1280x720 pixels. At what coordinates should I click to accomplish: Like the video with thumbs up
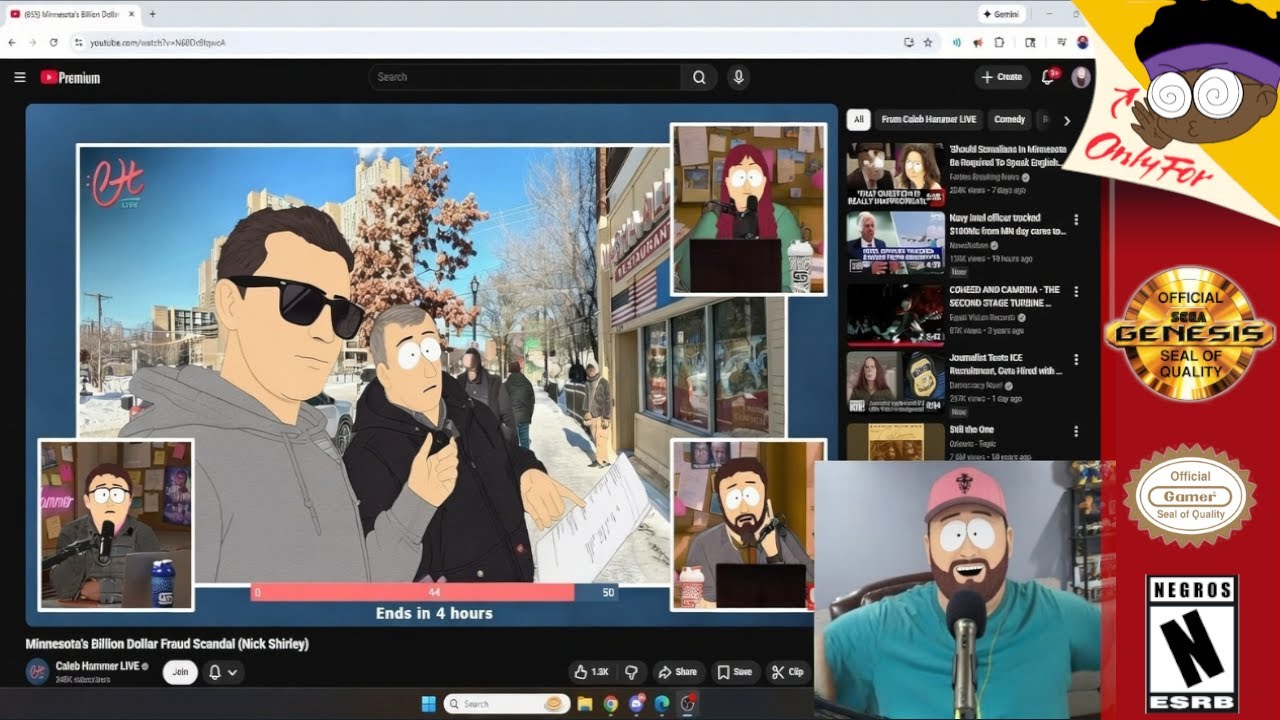pos(590,672)
